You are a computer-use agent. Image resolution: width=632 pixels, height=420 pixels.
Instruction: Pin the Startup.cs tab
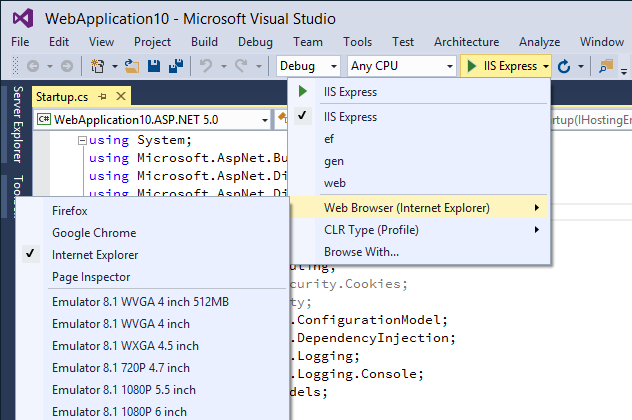[x=104, y=96]
